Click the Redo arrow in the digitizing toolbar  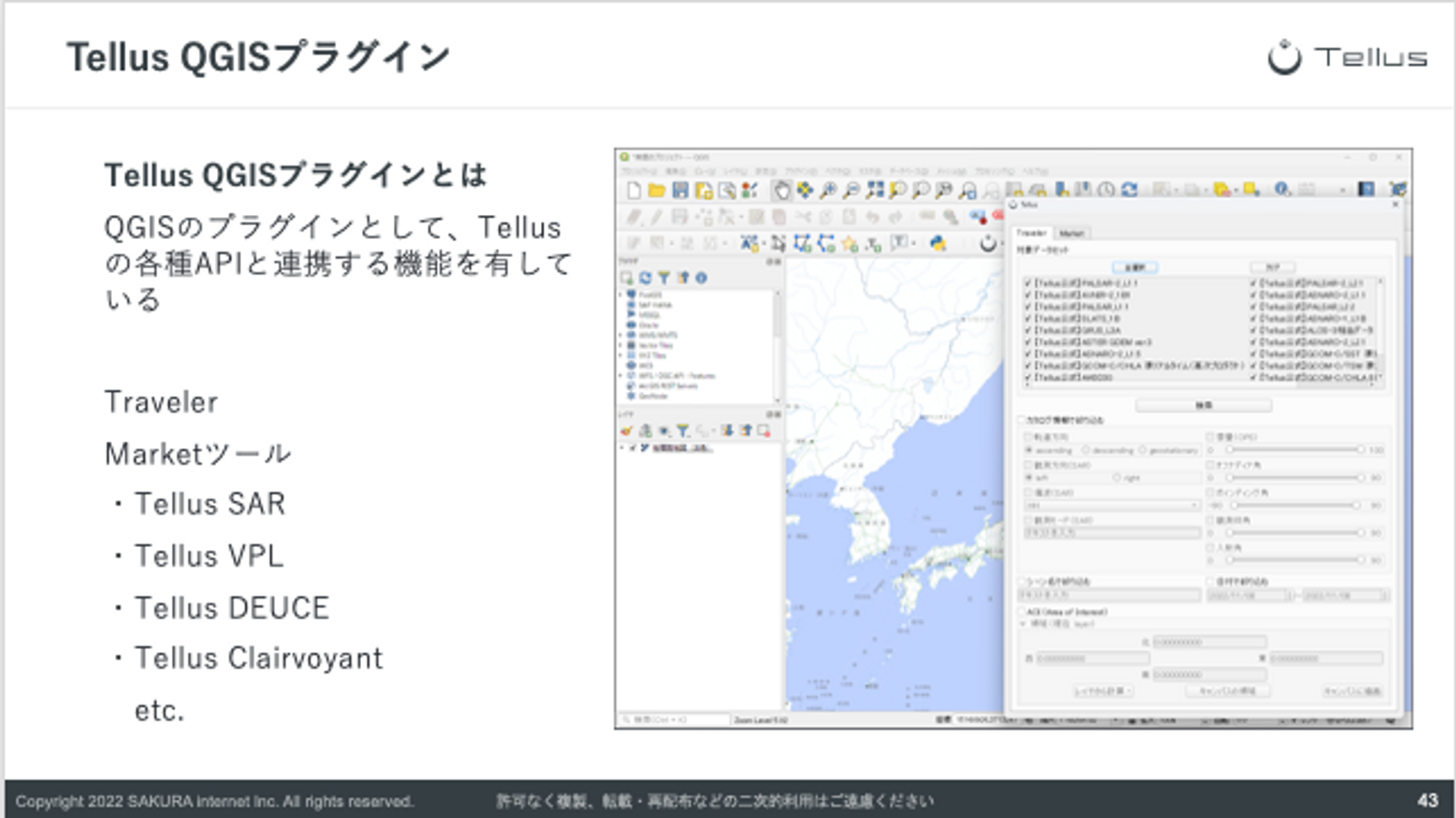pyautogui.click(x=895, y=217)
